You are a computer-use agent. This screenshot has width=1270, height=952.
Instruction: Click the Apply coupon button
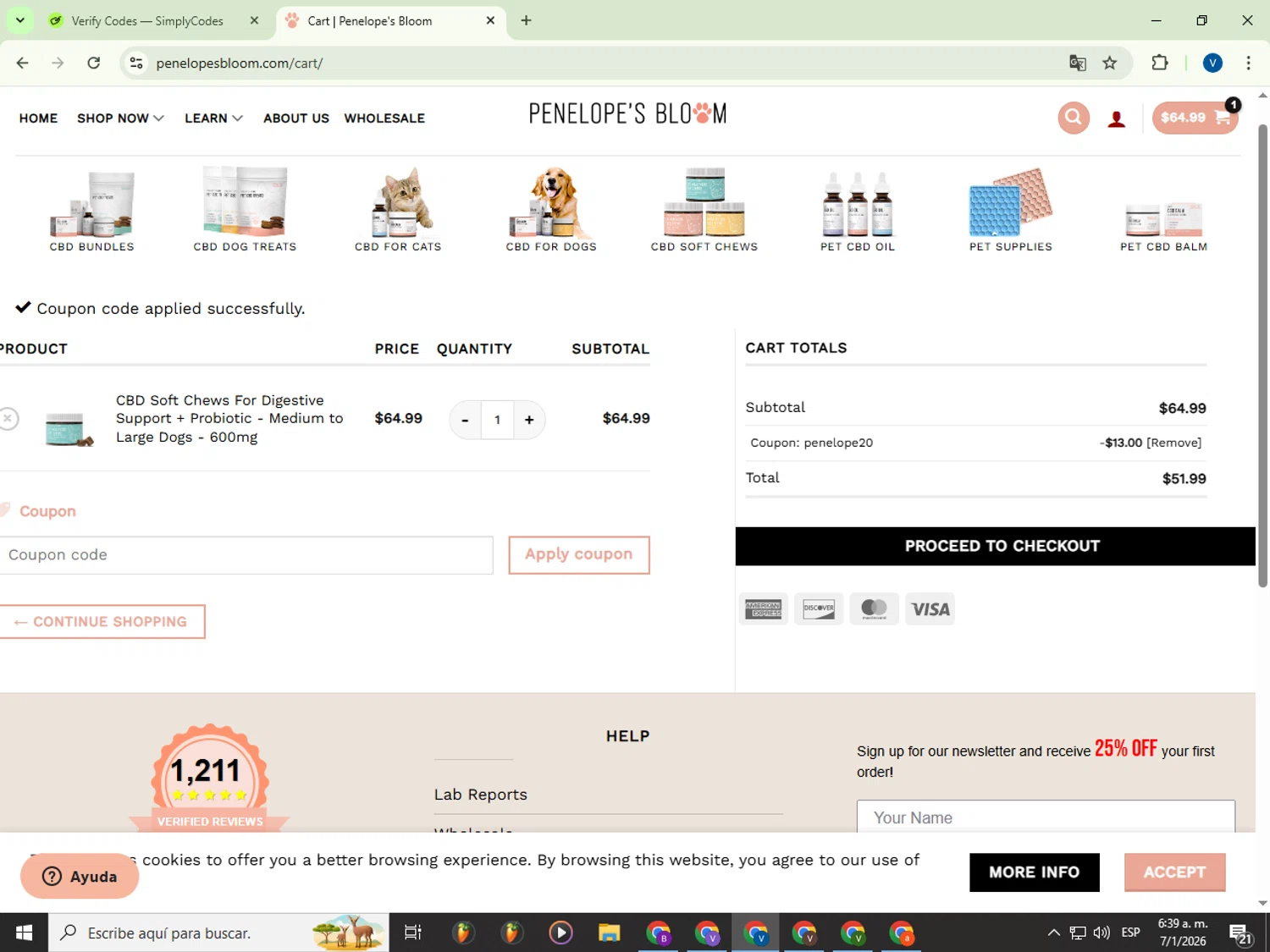(x=579, y=555)
